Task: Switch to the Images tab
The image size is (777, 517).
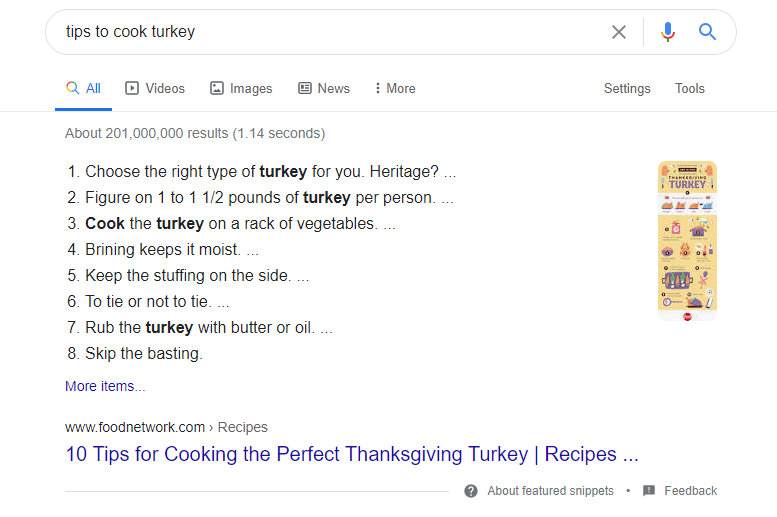Action: 241,88
